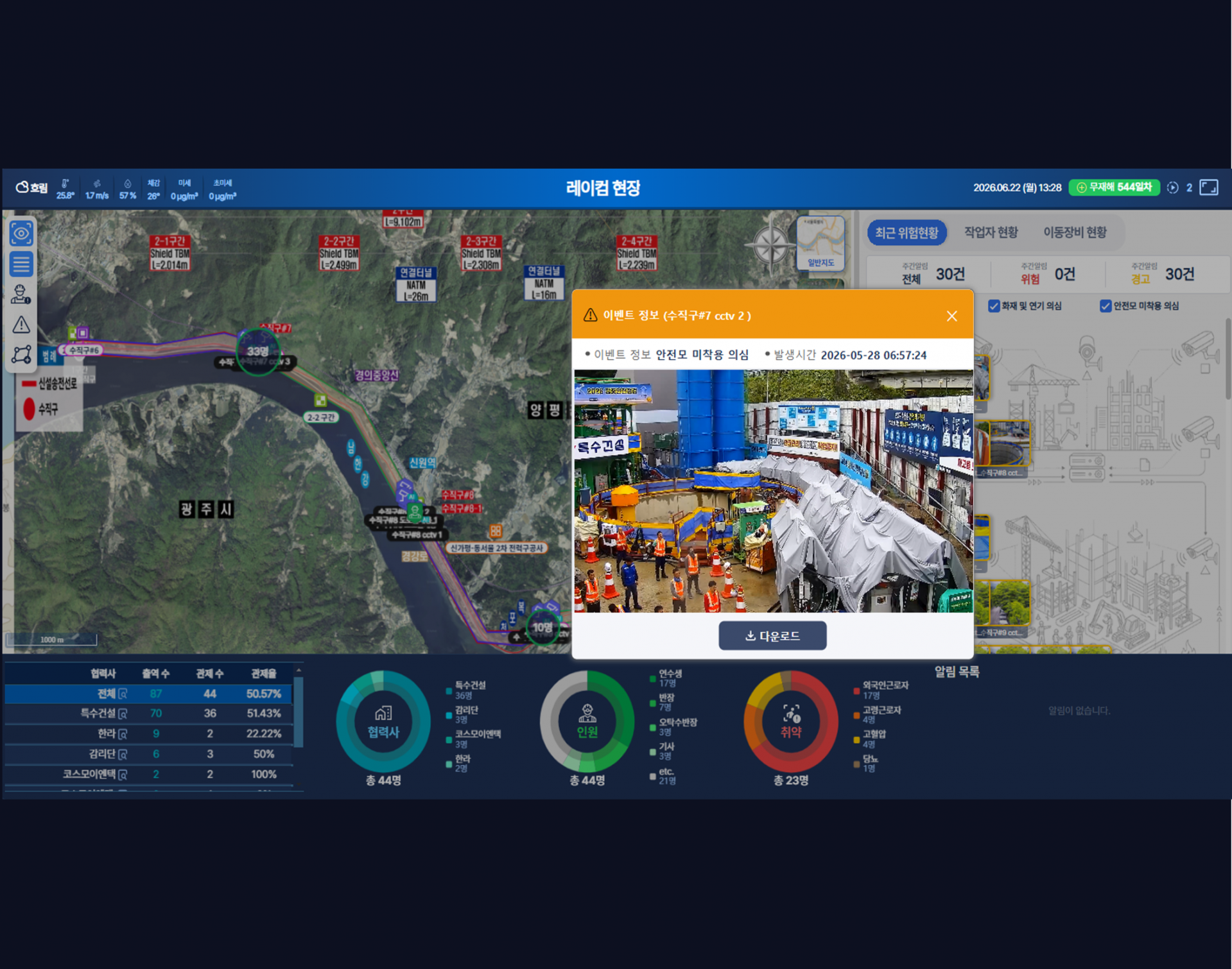Uncheck 화재 및 연기 의심 filter
The width and height of the screenshot is (1232, 969).
coord(994,306)
